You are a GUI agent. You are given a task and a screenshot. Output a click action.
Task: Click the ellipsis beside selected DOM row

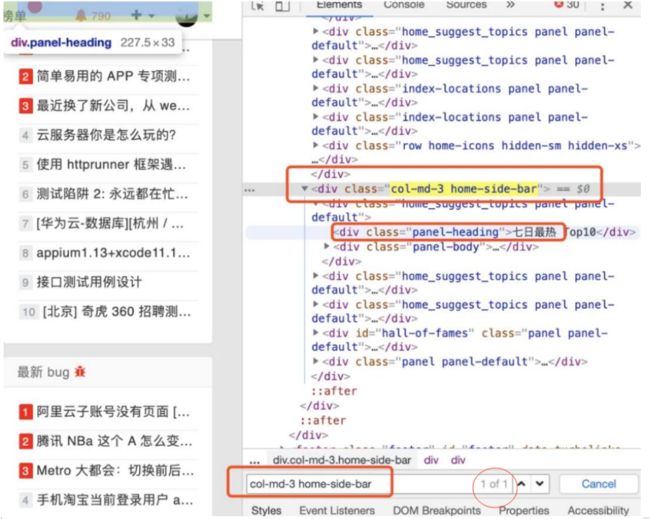[250, 190]
